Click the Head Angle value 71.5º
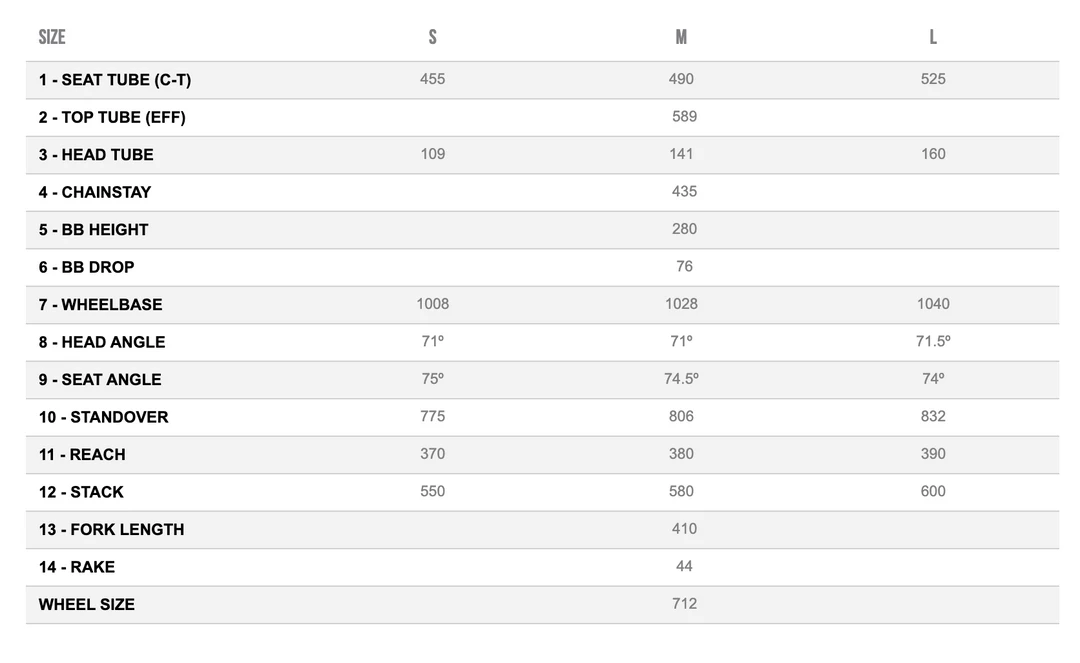Viewport: 1080px width, 663px height. tap(933, 342)
